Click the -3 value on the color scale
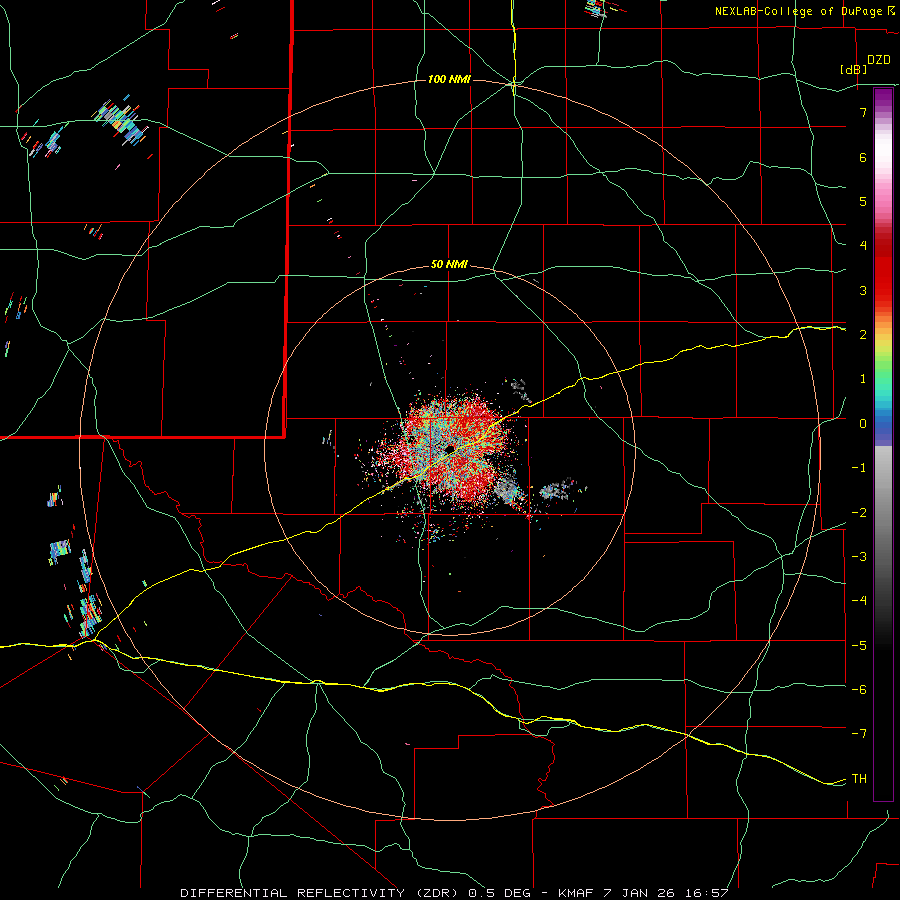 click(x=859, y=557)
